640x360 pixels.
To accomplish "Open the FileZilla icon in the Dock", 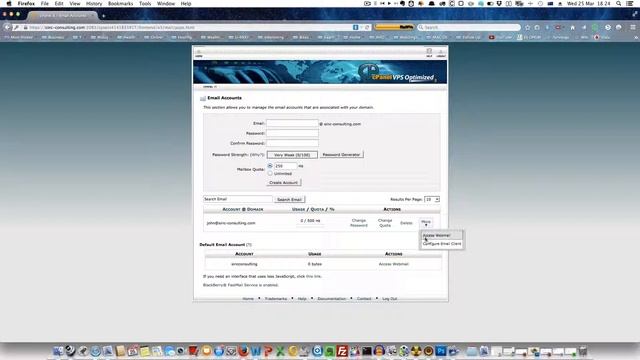I will pos(342,351).
